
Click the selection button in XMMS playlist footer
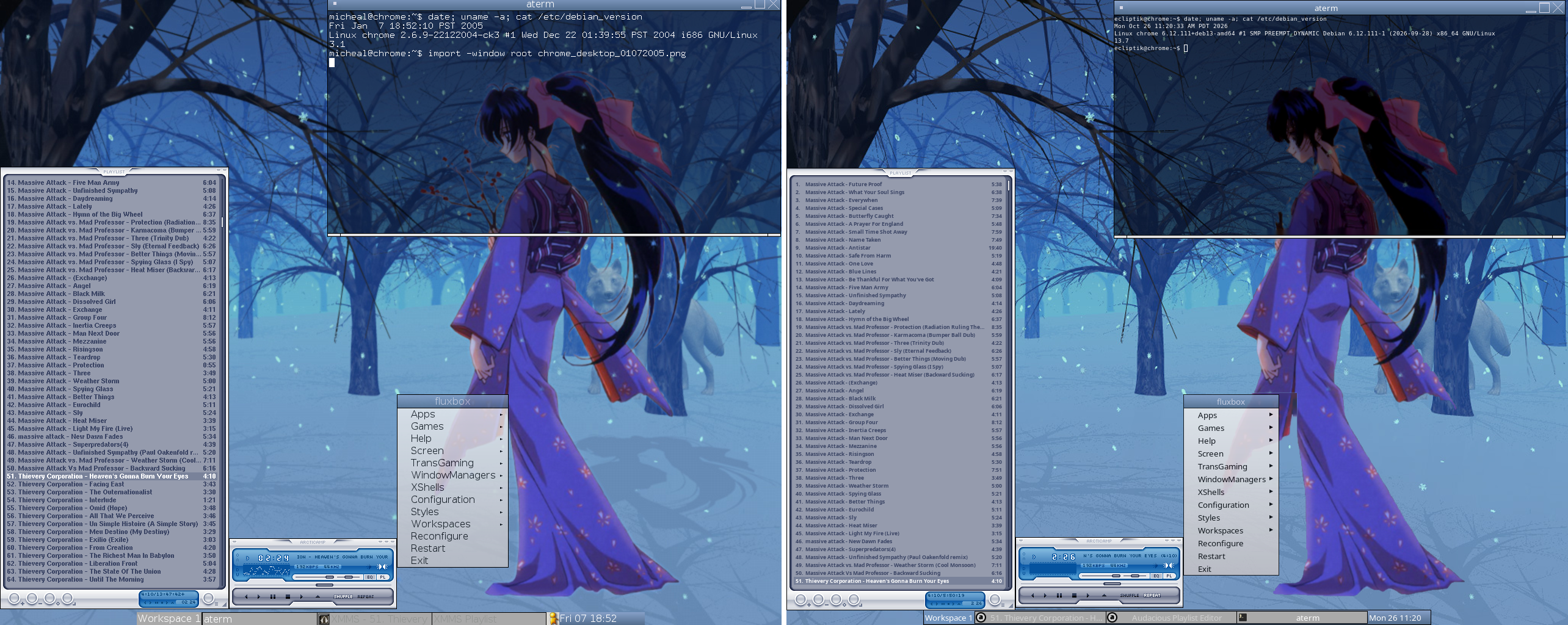(50, 599)
